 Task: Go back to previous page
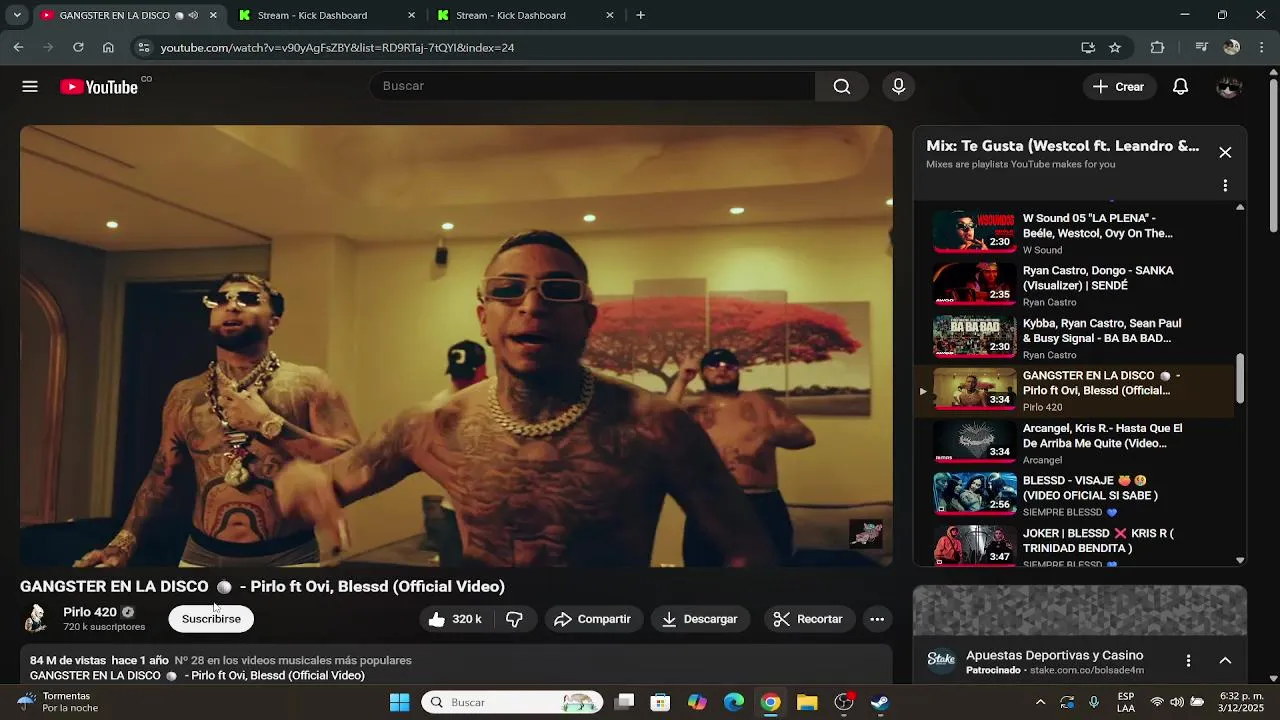coord(18,47)
